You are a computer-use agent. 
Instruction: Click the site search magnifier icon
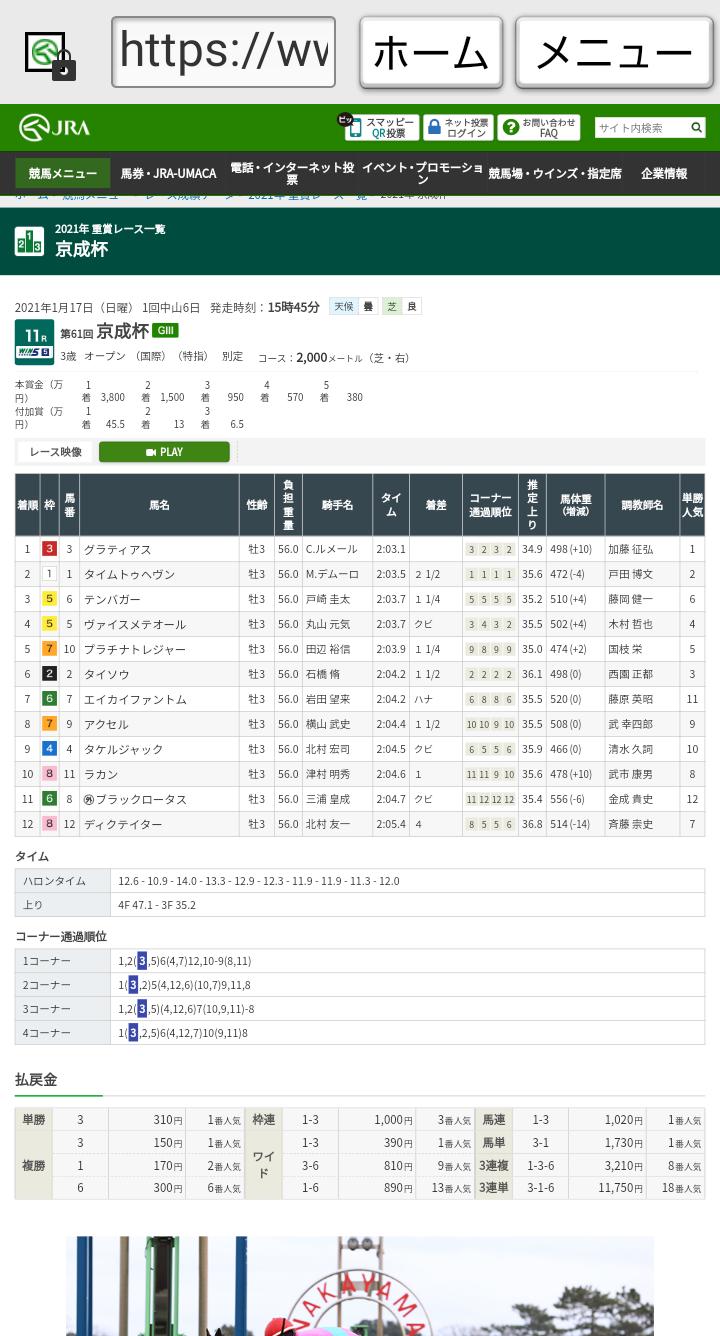(696, 127)
